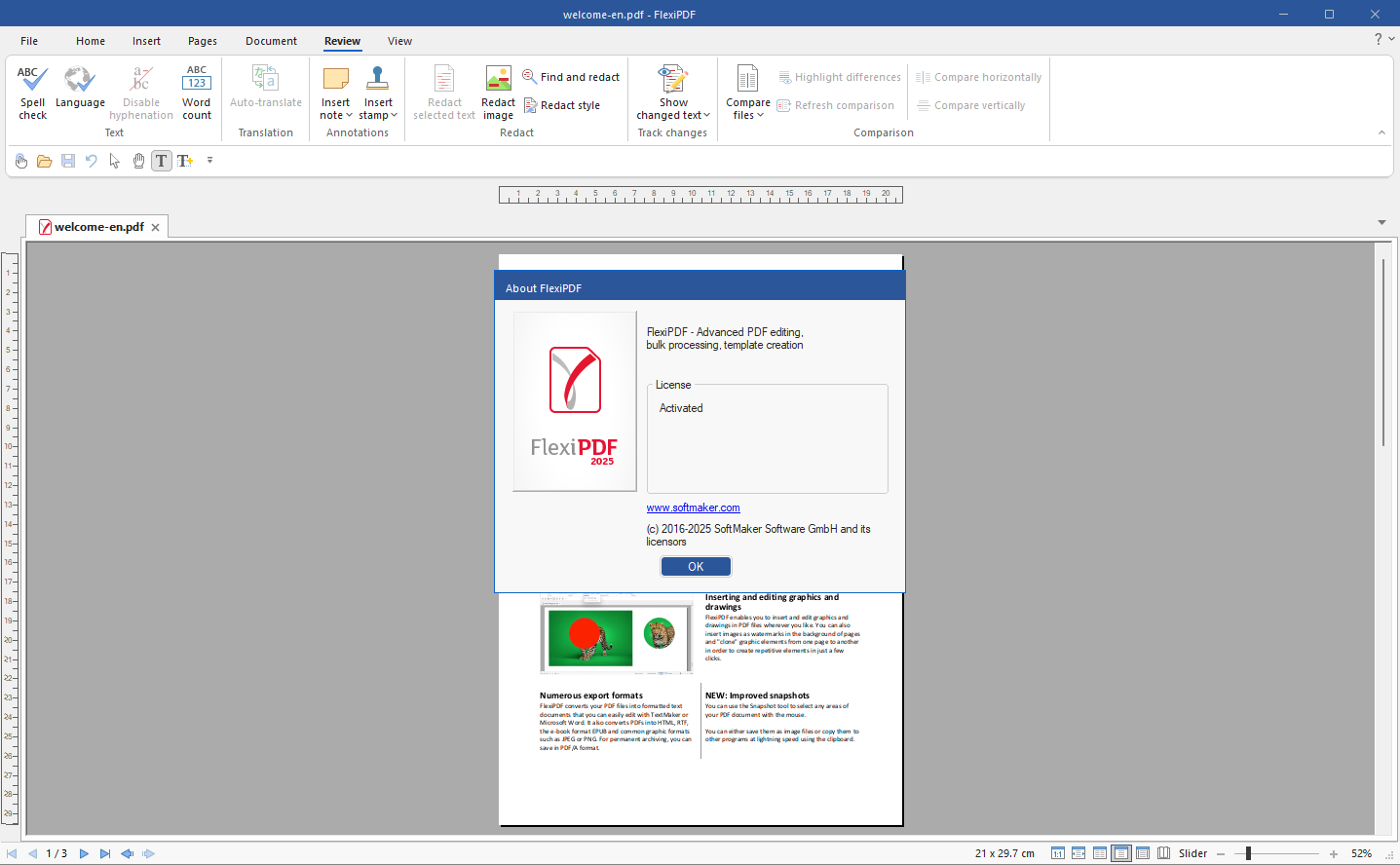This screenshot has width=1400, height=865.
Task: Click the zoom in plus button
Action: (1333, 853)
